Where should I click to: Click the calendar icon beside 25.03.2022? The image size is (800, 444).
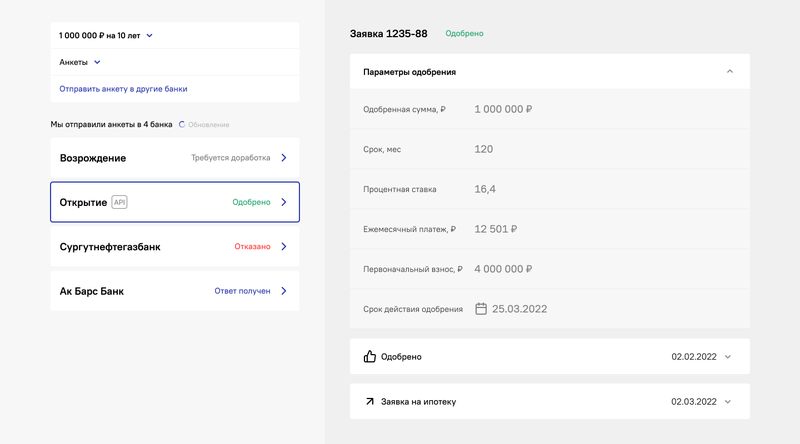(x=481, y=309)
